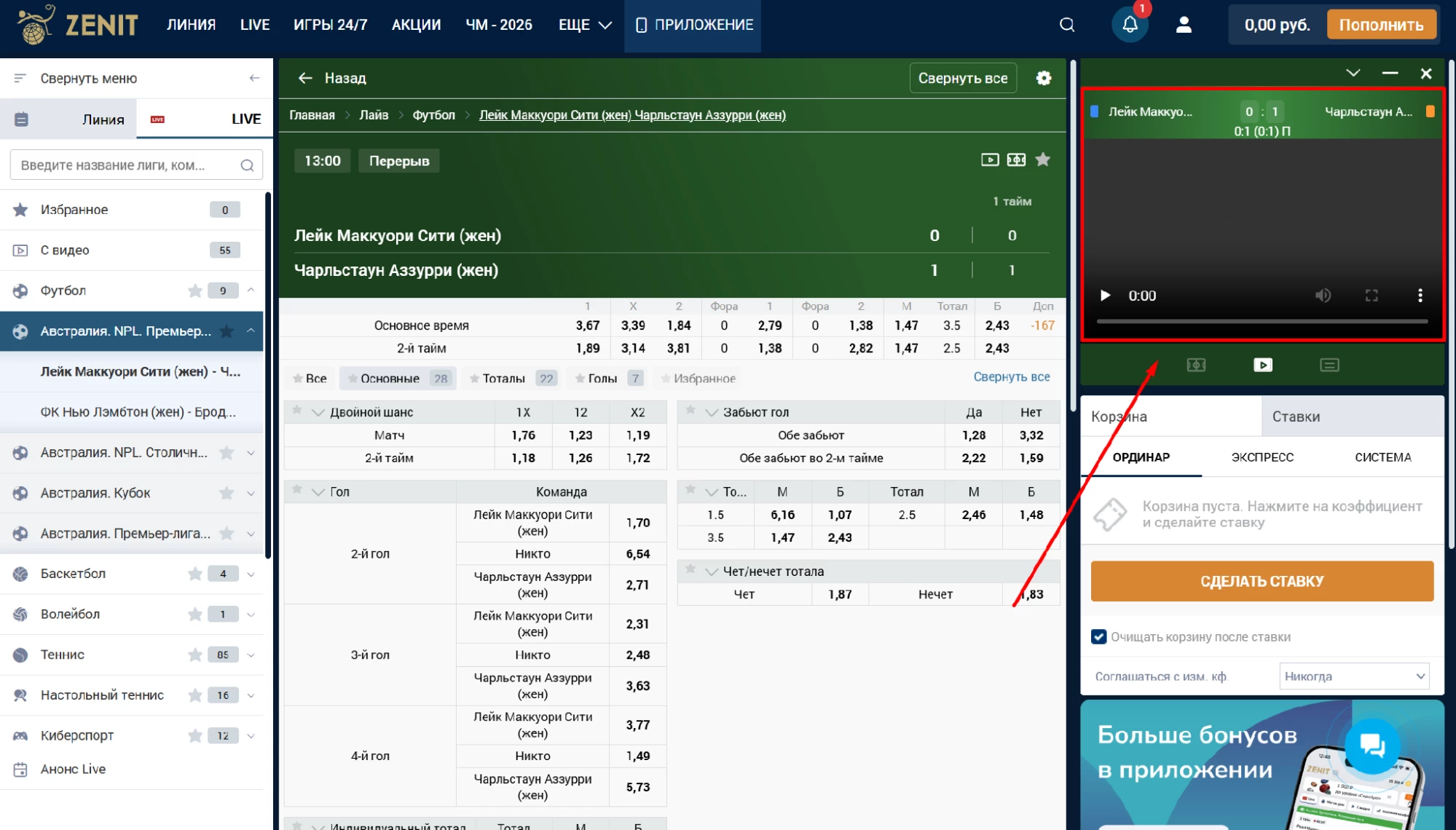Open ИГРЫ 24/7 in top menu
This screenshot has height=830, width=1456.
[x=331, y=25]
